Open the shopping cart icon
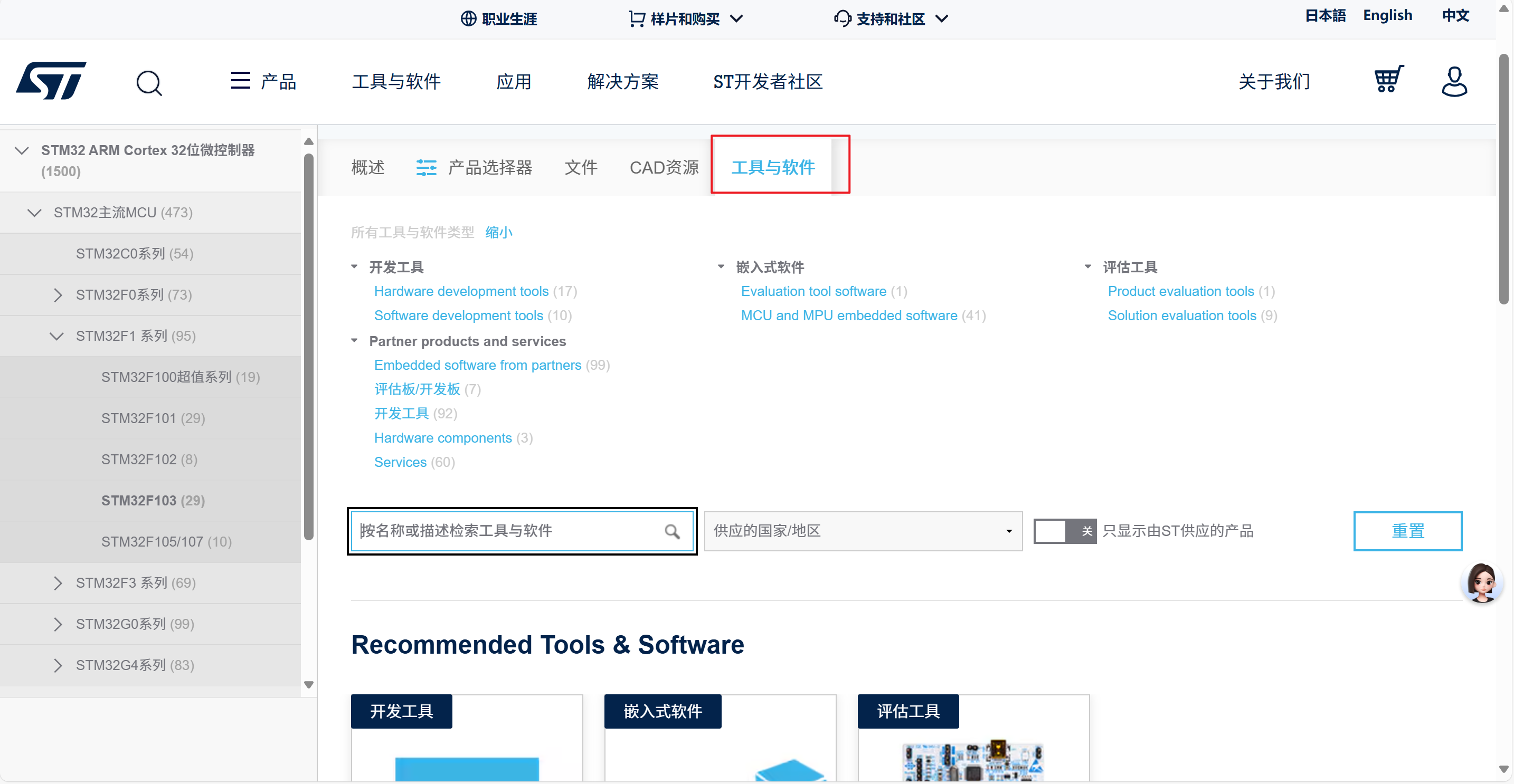Screen dimensions: 1514x784 click(1388, 79)
